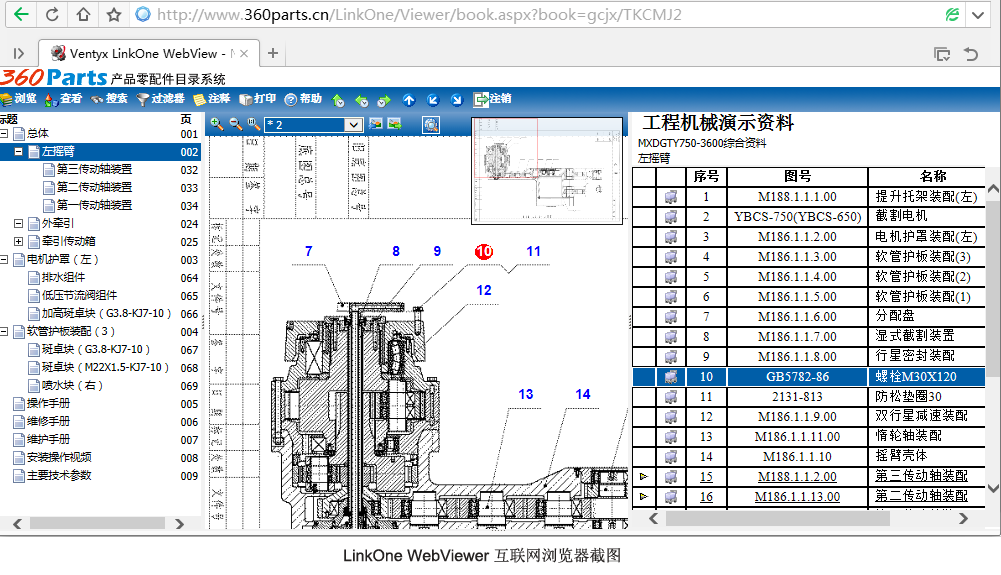The width and height of the screenshot is (1001, 575).
Task: Expand the 牵引传动箱 tree node
Action: pyautogui.click(x=19, y=241)
